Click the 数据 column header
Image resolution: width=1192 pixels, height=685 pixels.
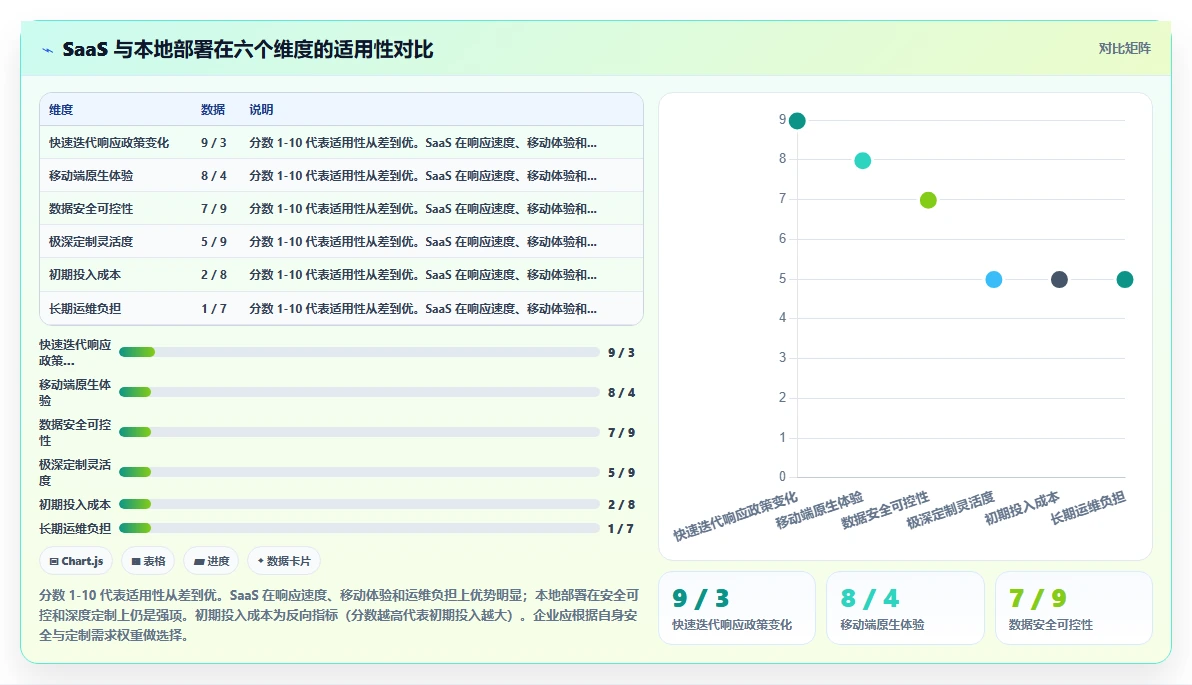click(x=213, y=109)
